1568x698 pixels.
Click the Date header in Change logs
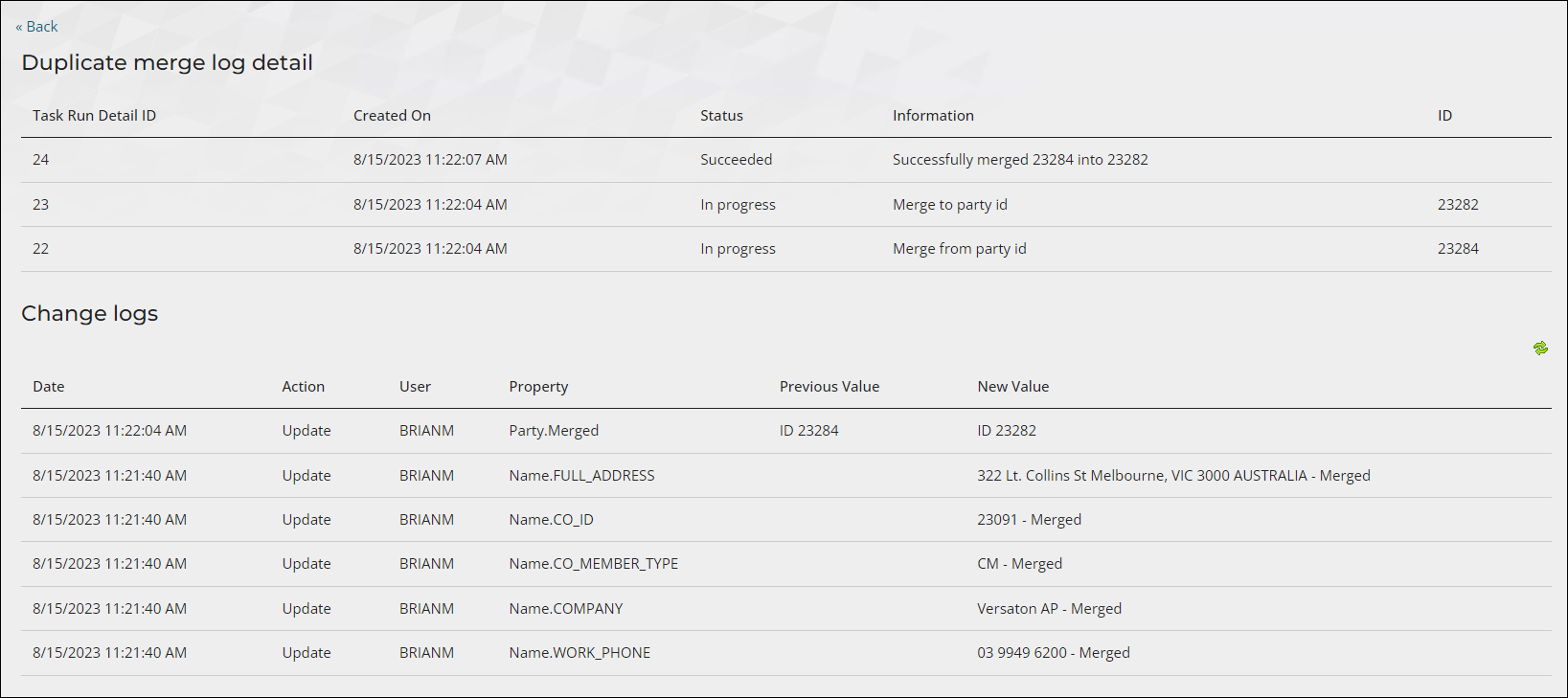[x=49, y=387]
